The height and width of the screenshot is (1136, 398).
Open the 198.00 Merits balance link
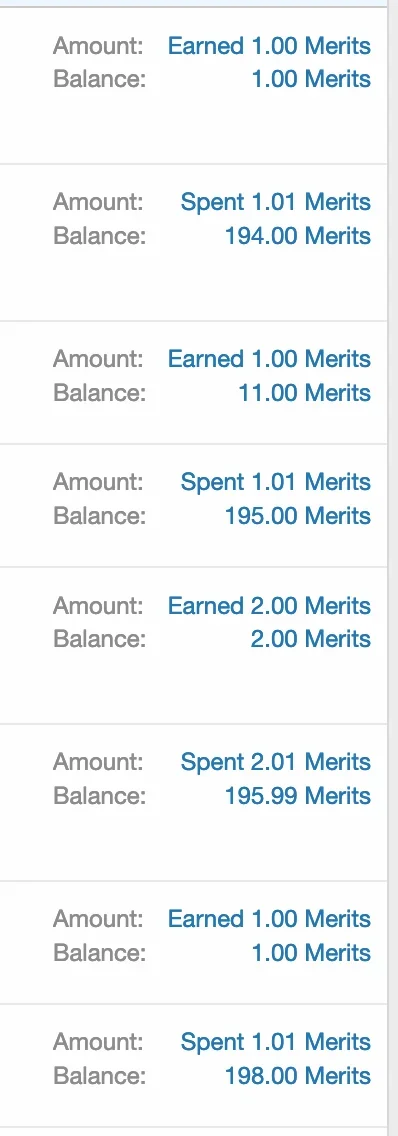[x=298, y=1077]
